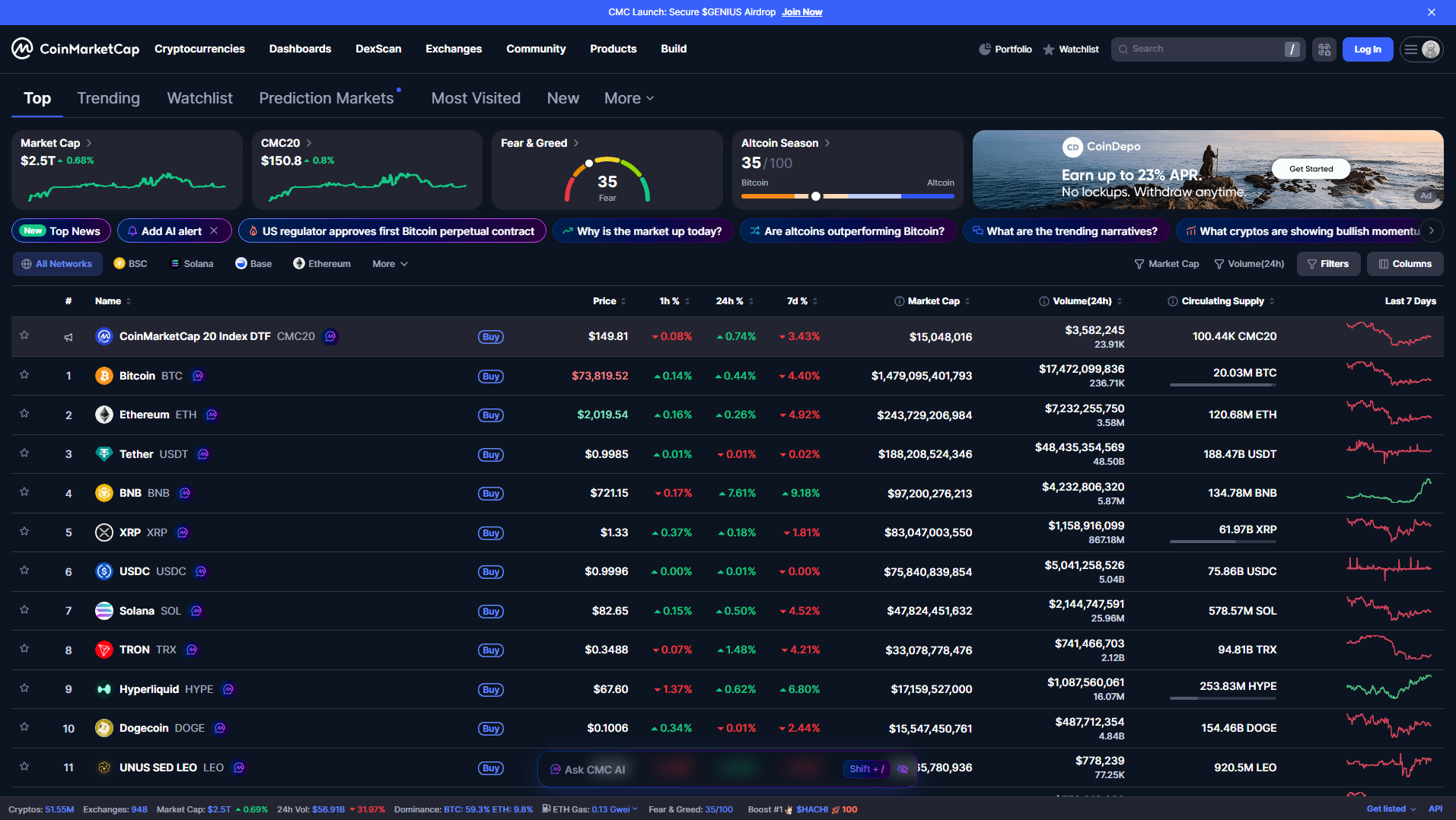Click the megaphone icon in CMC20 row
1456x820 pixels.
pos(68,337)
